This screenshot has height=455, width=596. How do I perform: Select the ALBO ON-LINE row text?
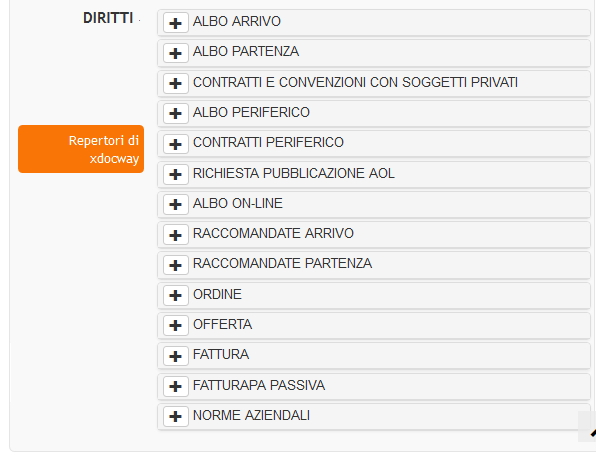(238, 203)
